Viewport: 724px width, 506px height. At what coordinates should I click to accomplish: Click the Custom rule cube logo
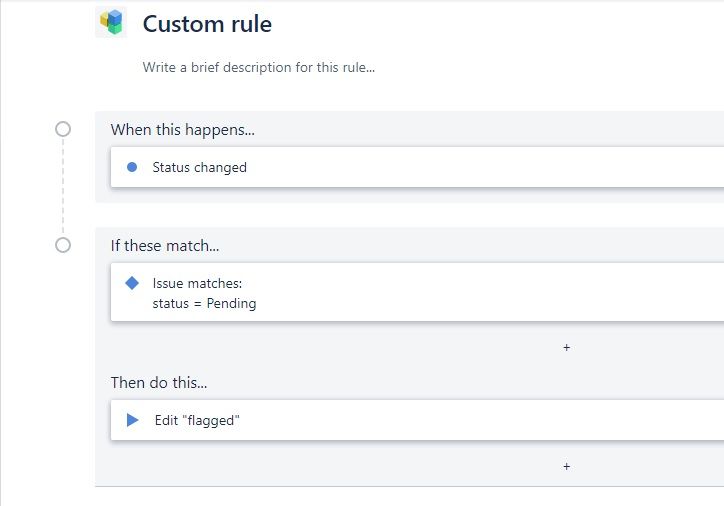[x=111, y=22]
